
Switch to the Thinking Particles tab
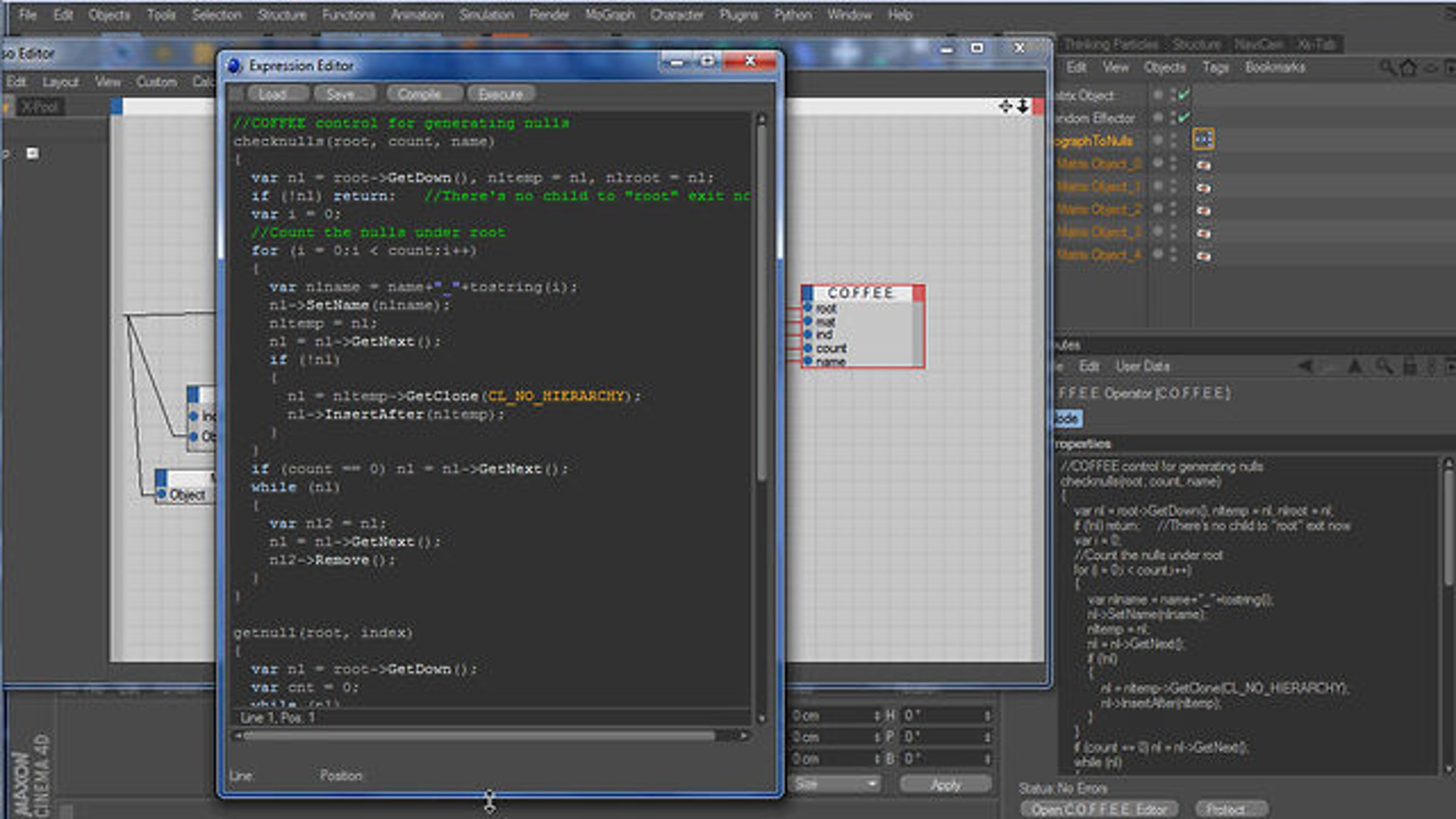point(1111,44)
